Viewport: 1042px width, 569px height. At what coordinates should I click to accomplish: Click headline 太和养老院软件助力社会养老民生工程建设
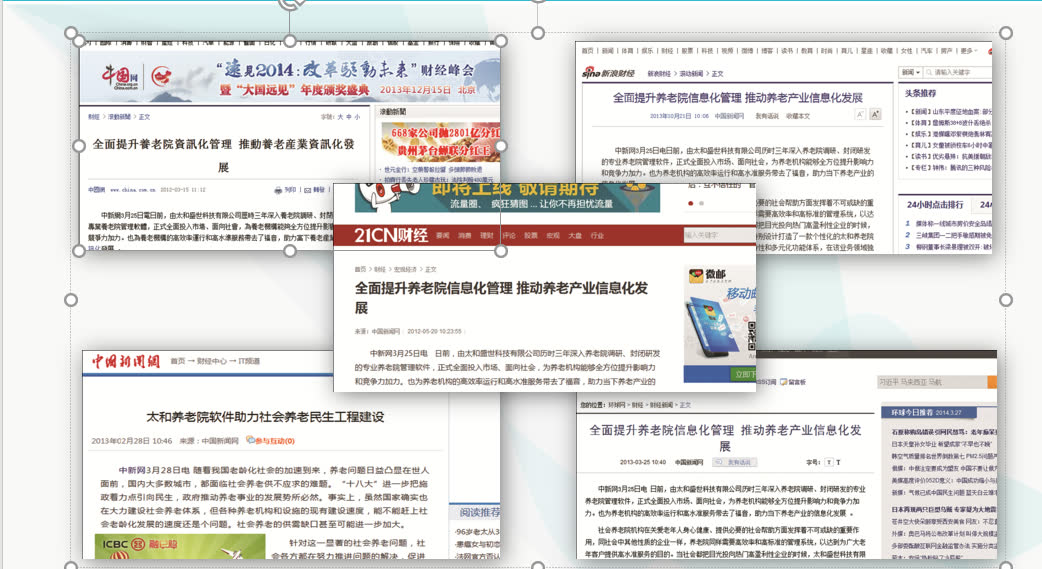[x=265, y=417]
